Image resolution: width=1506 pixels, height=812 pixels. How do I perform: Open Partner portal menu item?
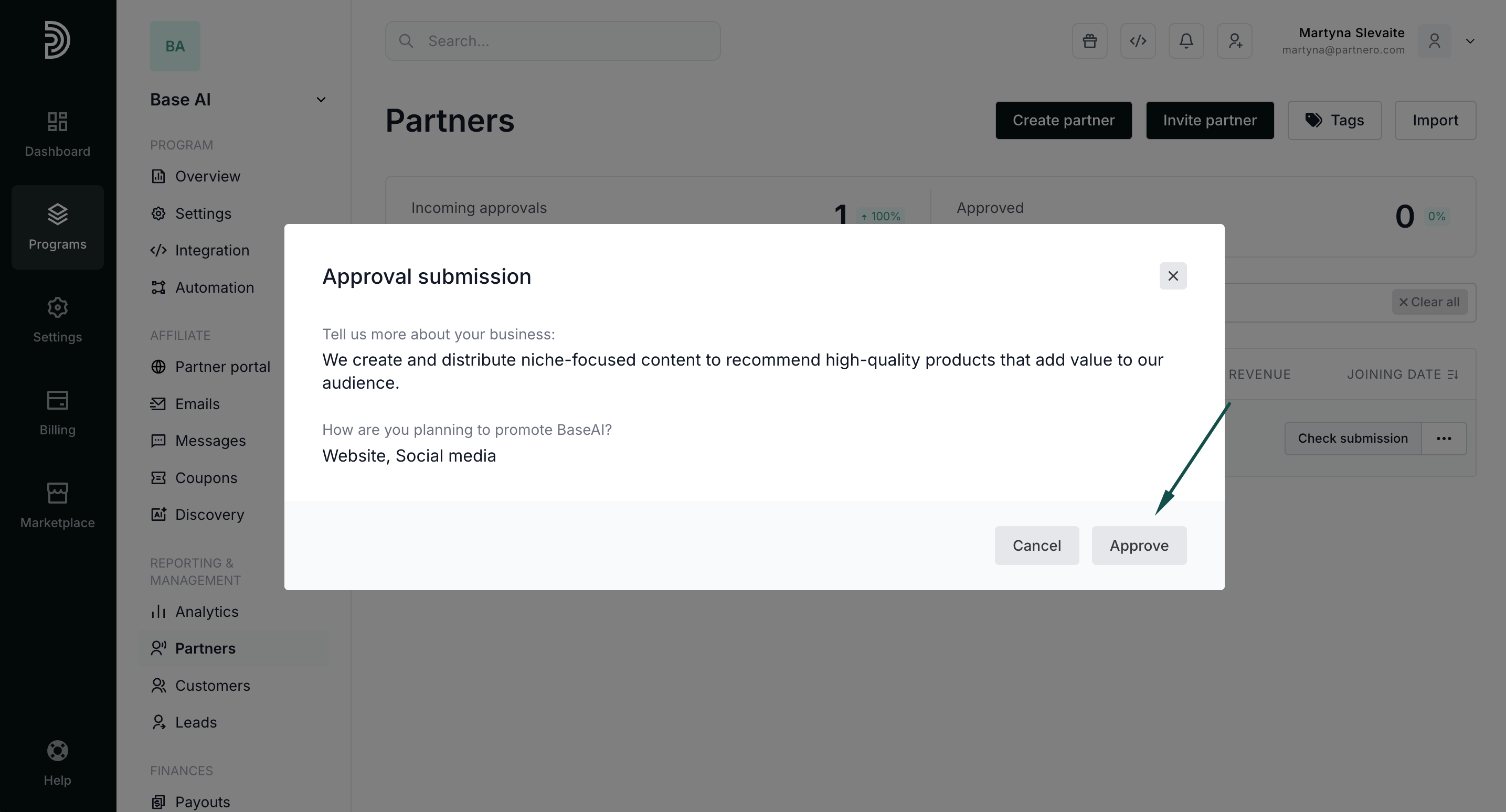pyautogui.click(x=222, y=367)
